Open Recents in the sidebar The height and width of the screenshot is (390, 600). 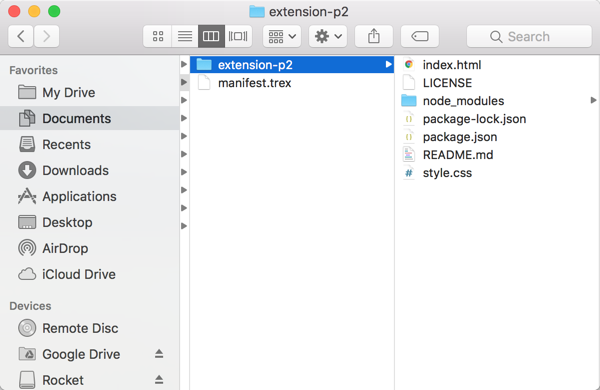coord(90,144)
